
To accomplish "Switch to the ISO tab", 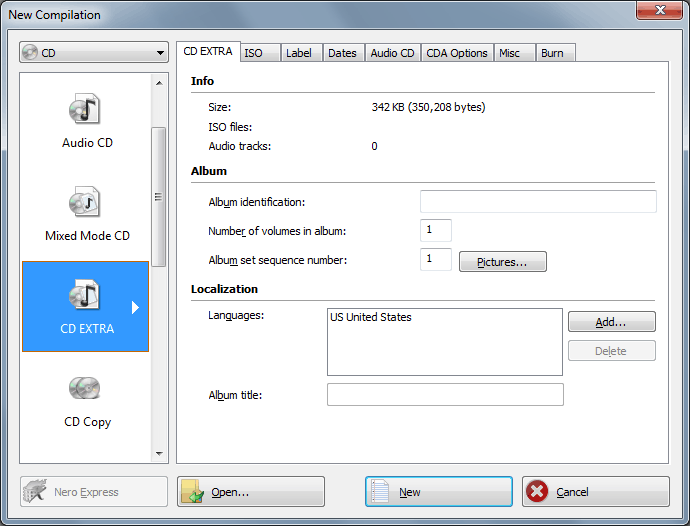I will pos(254,53).
